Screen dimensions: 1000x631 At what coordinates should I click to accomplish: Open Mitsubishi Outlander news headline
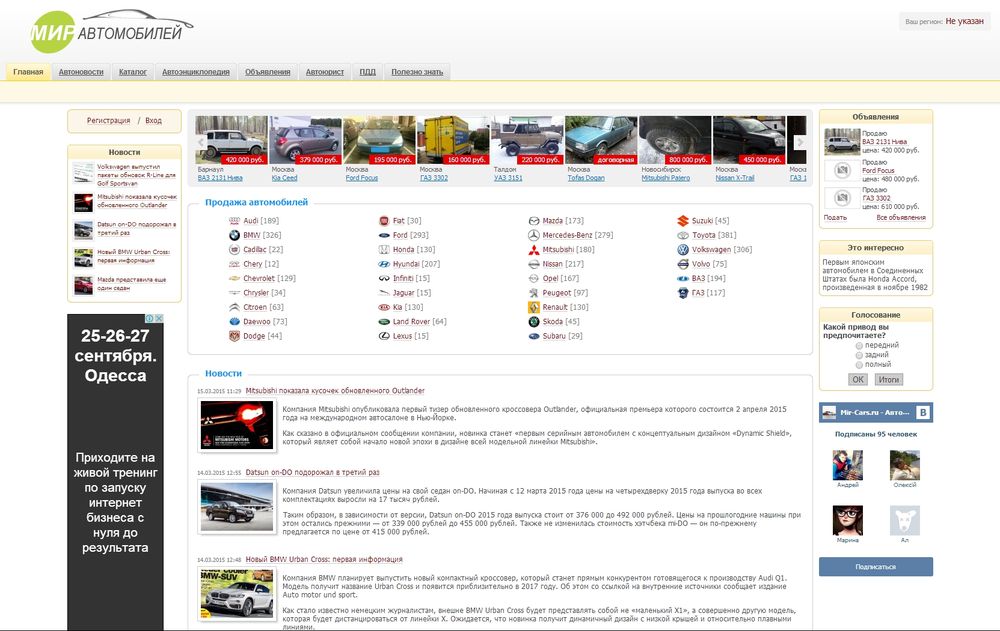pyautogui.click(x=335, y=390)
